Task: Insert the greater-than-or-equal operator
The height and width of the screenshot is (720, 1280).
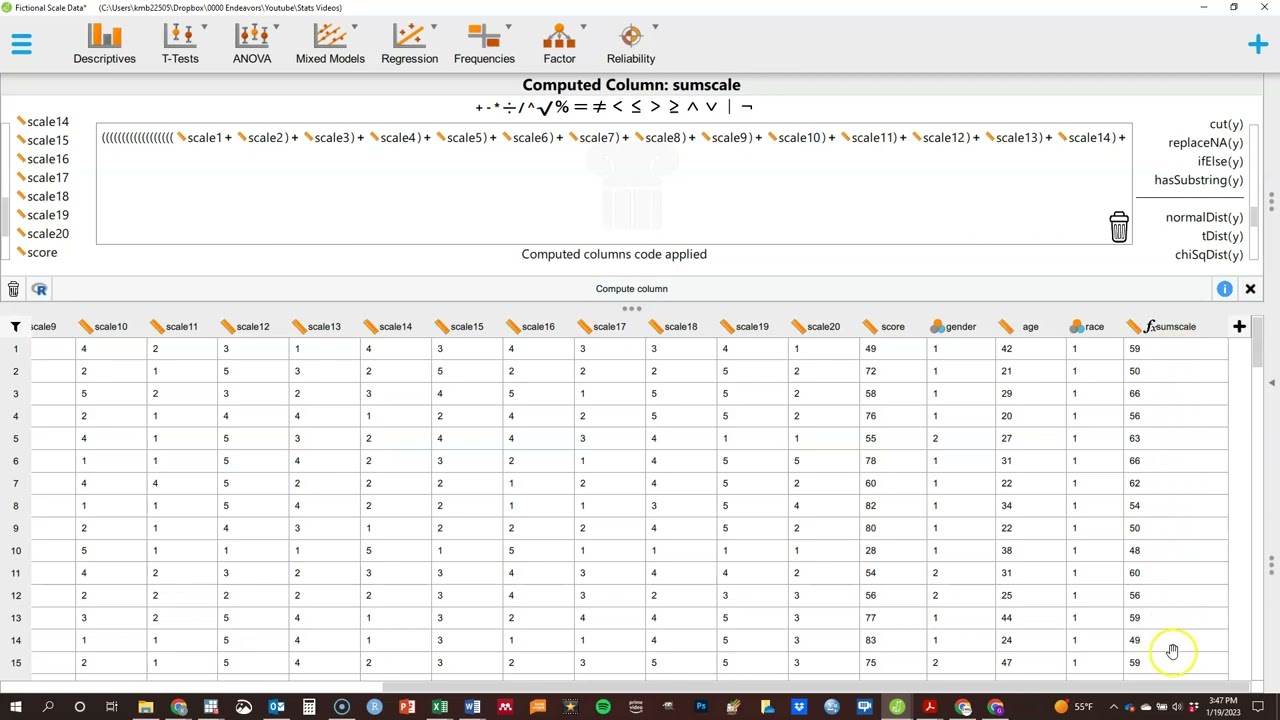Action: 673,107
